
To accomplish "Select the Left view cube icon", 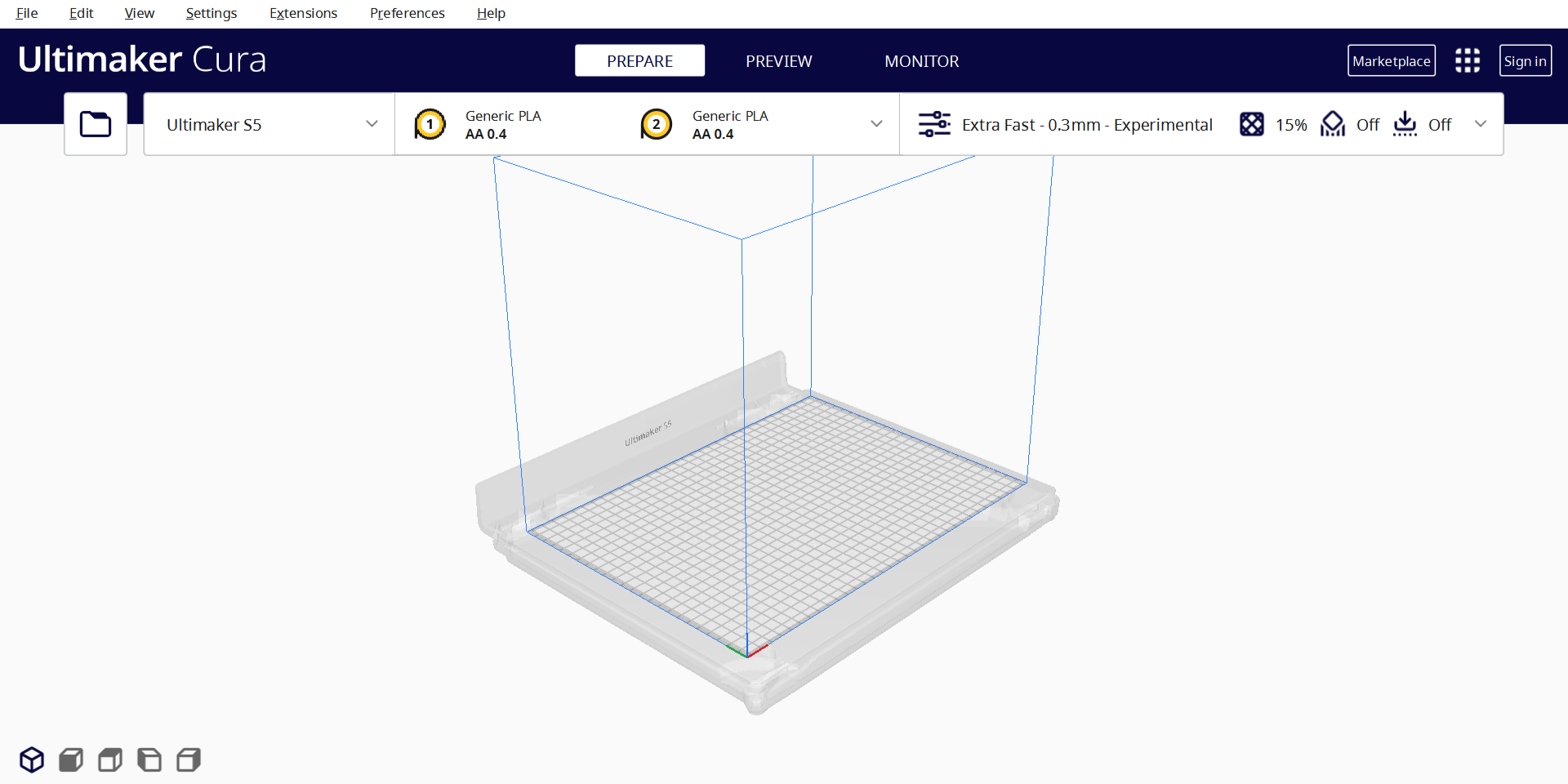I will tap(149, 759).
